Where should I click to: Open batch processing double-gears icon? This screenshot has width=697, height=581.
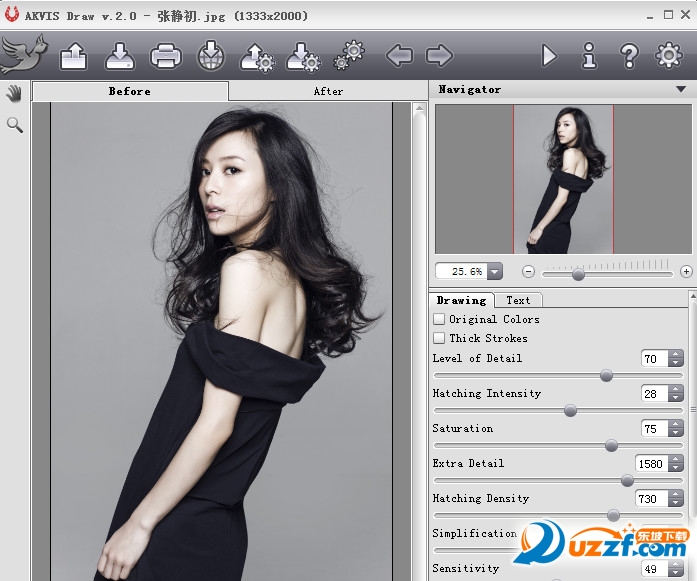pos(349,56)
